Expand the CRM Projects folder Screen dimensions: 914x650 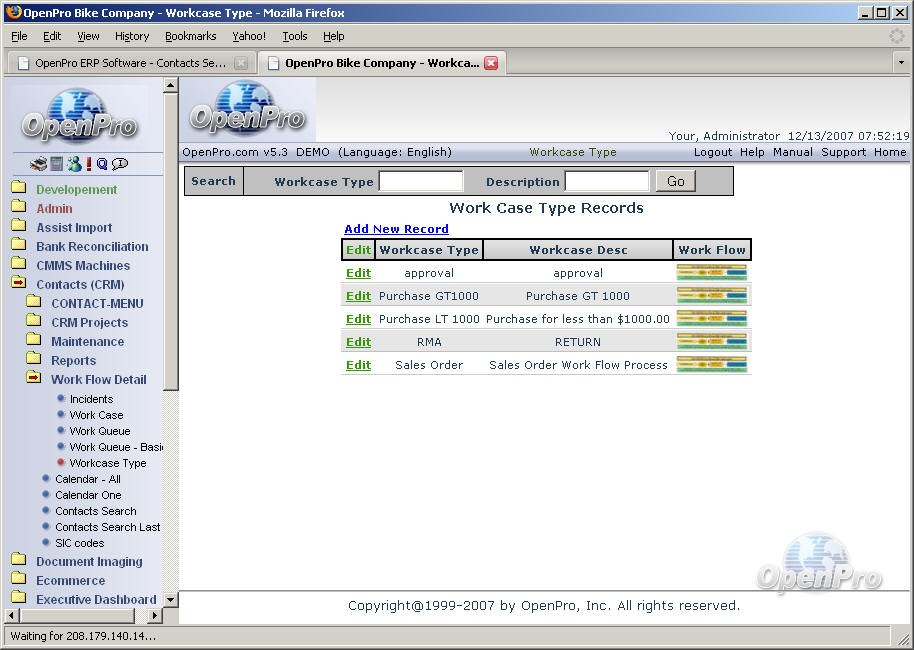coord(34,321)
